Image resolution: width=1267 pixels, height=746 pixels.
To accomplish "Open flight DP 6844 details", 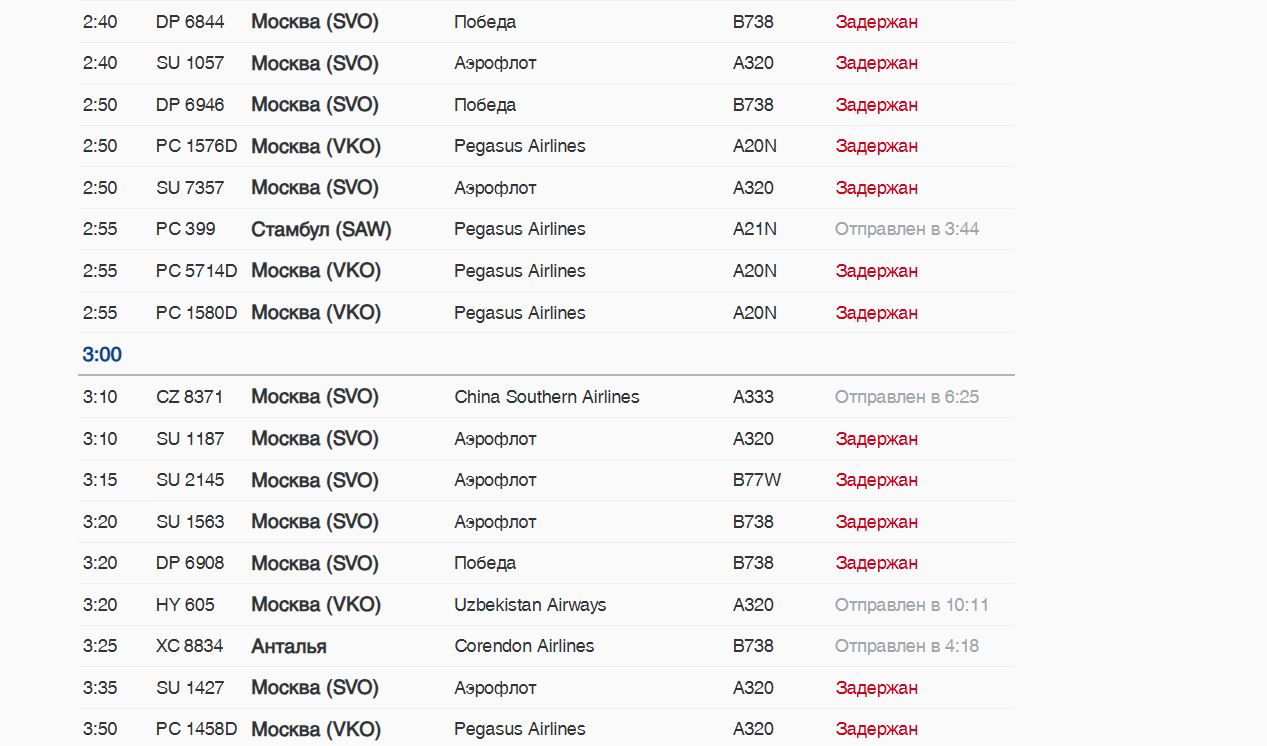I will click(x=190, y=22).
